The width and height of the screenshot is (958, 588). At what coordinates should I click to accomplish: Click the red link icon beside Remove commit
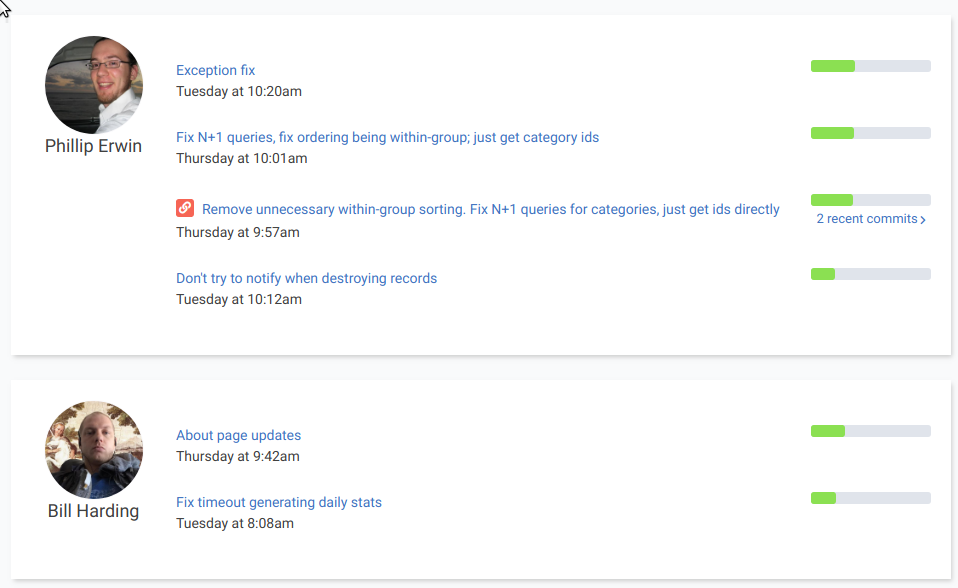pyautogui.click(x=185, y=209)
